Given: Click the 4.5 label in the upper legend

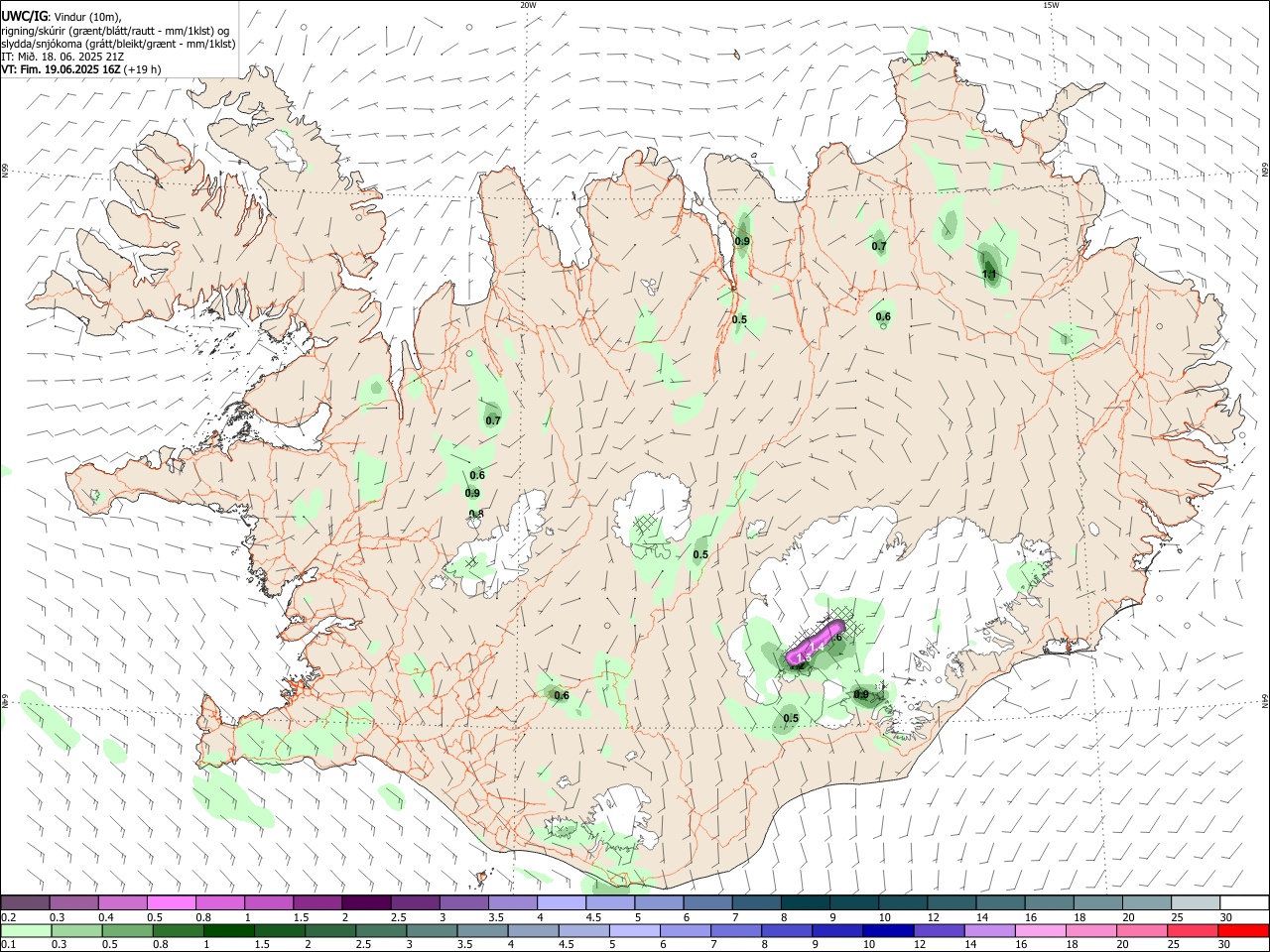Looking at the screenshot, I should (x=593, y=917).
